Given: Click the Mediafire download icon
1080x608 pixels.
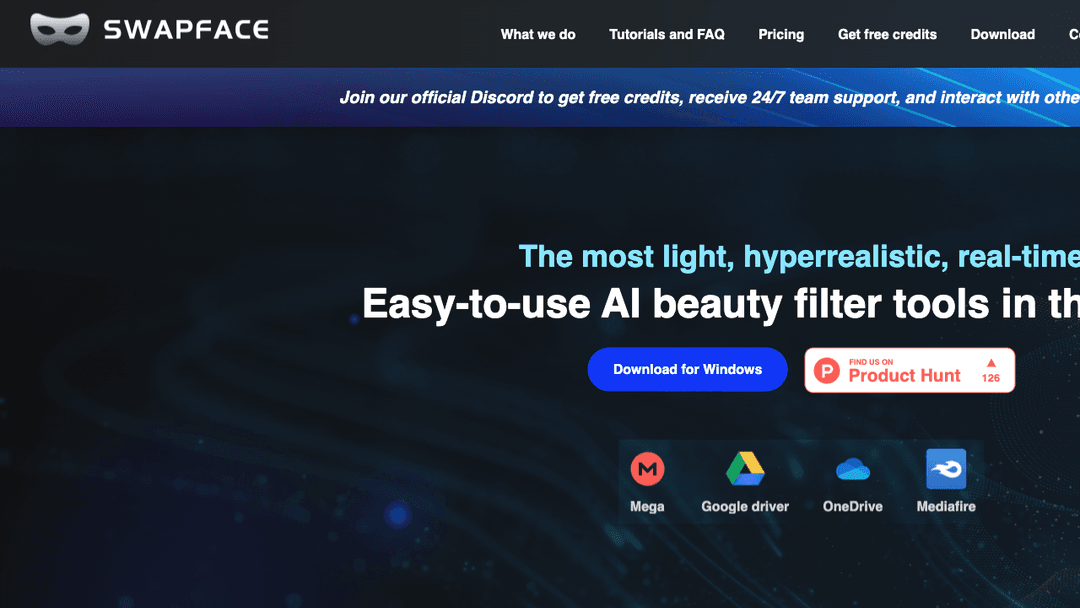Looking at the screenshot, I should [946, 468].
